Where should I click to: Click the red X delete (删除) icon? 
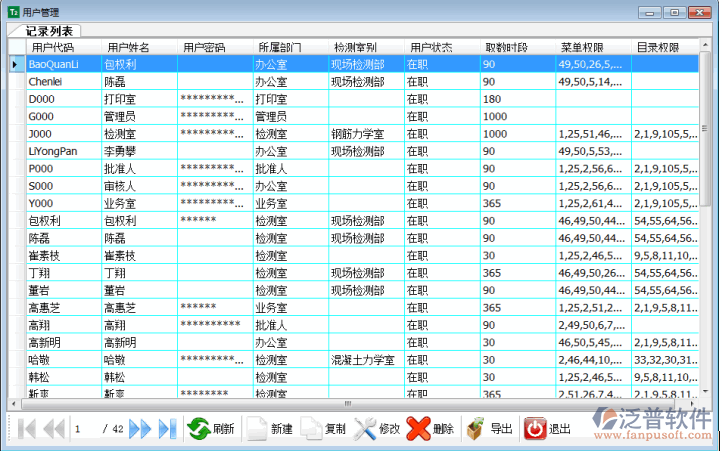pos(418,428)
